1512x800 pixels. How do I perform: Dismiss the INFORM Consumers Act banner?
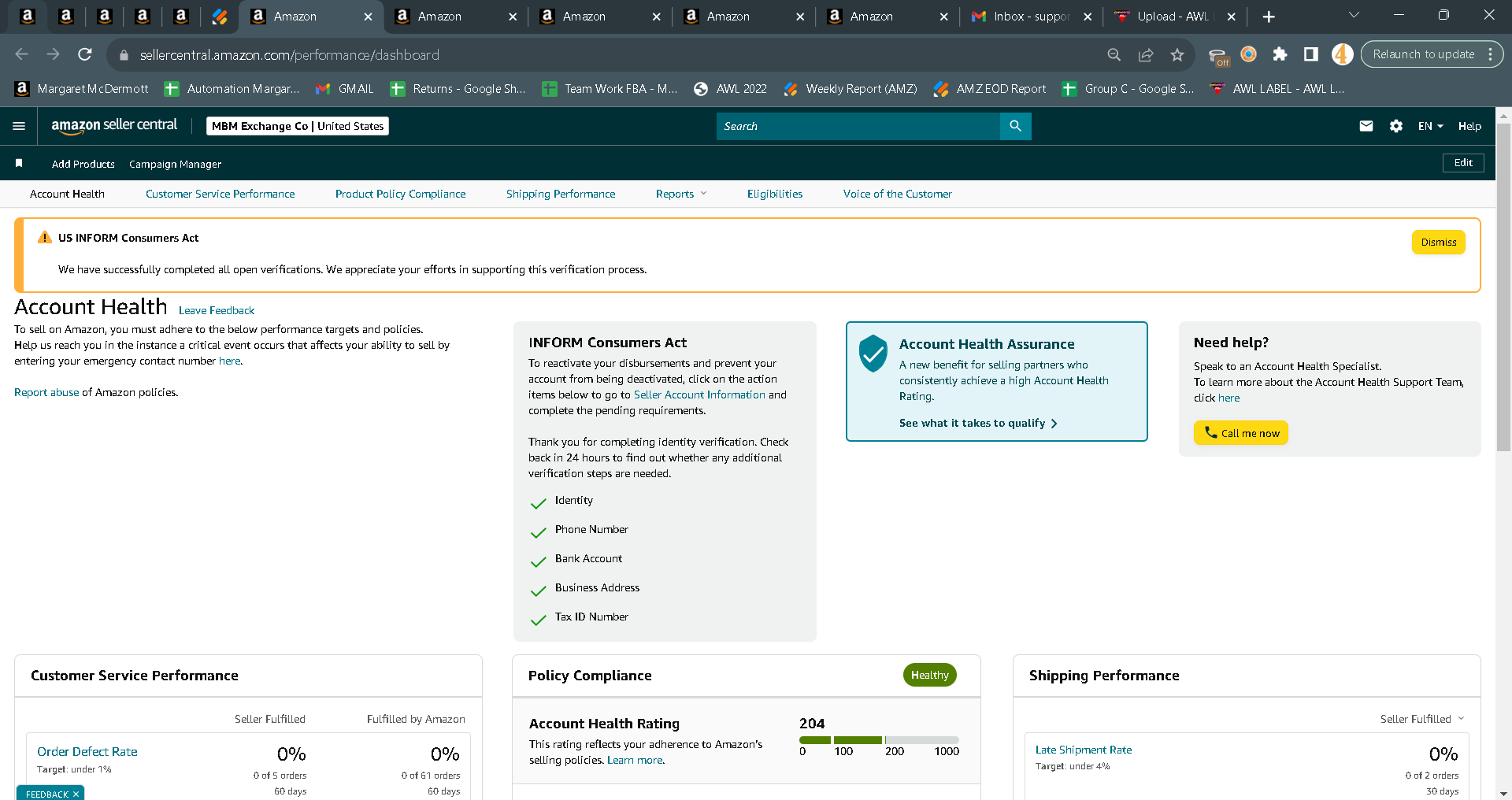[x=1438, y=243]
